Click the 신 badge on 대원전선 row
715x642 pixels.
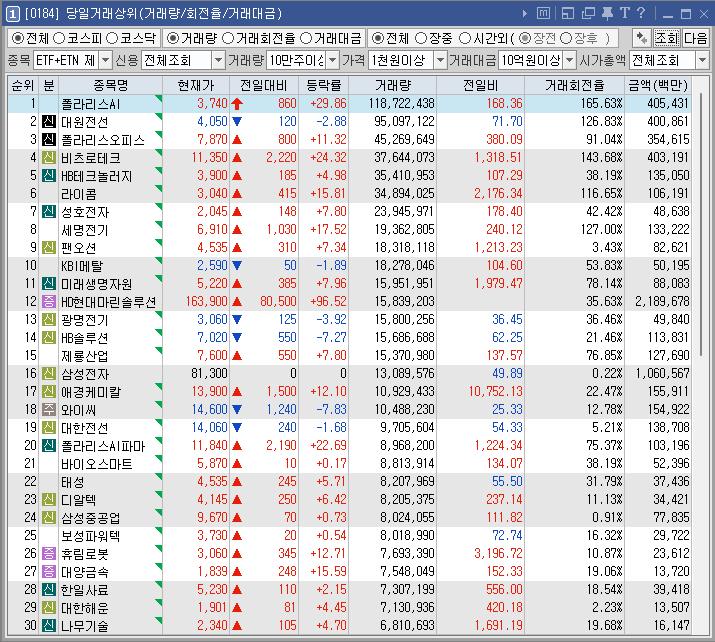pos(49,122)
